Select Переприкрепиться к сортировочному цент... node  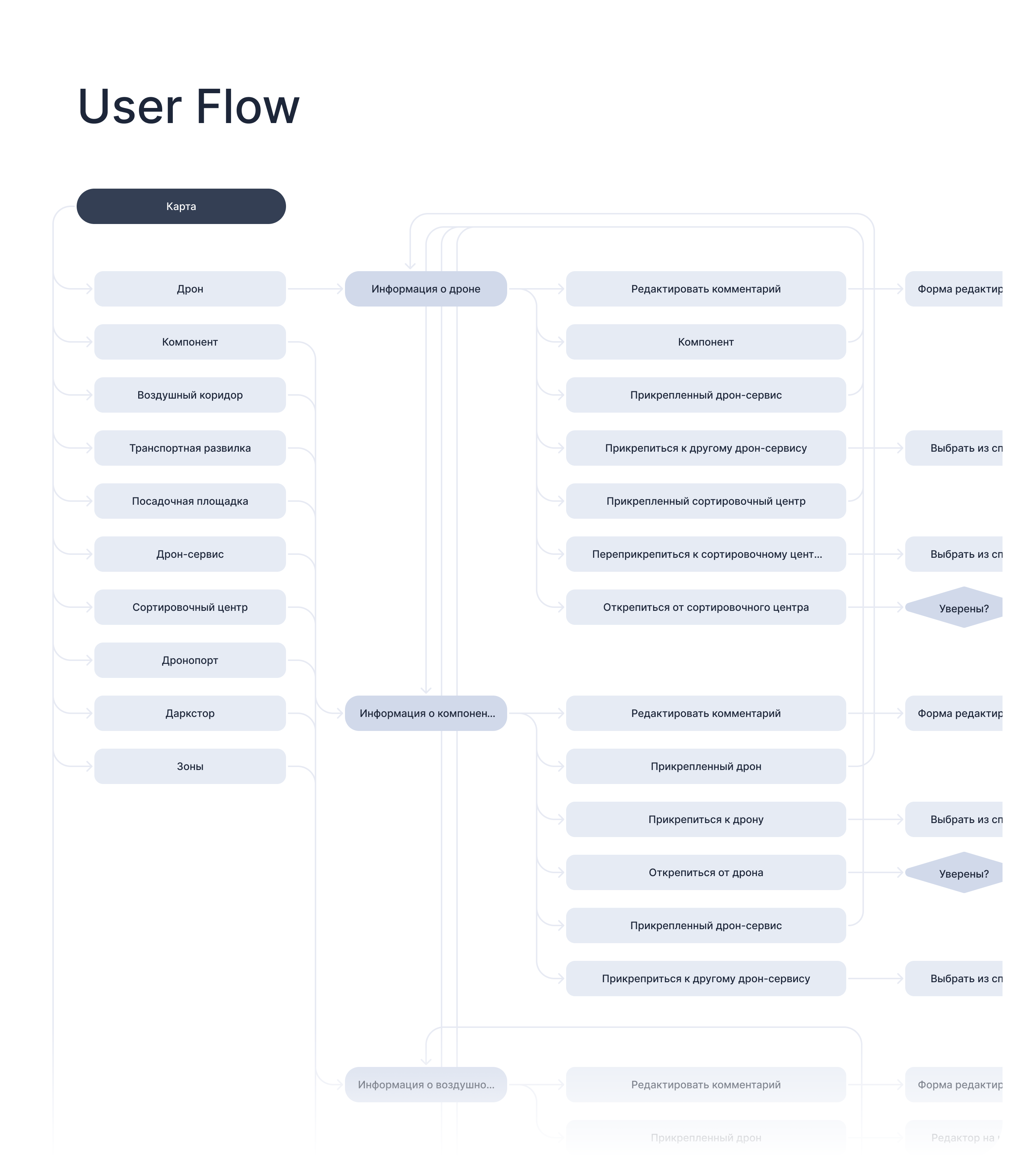[706, 554]
